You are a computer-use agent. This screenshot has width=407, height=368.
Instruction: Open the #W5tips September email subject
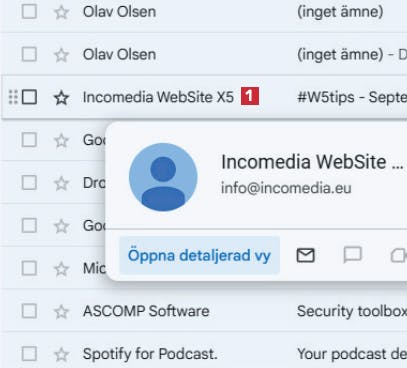(352, 97)
